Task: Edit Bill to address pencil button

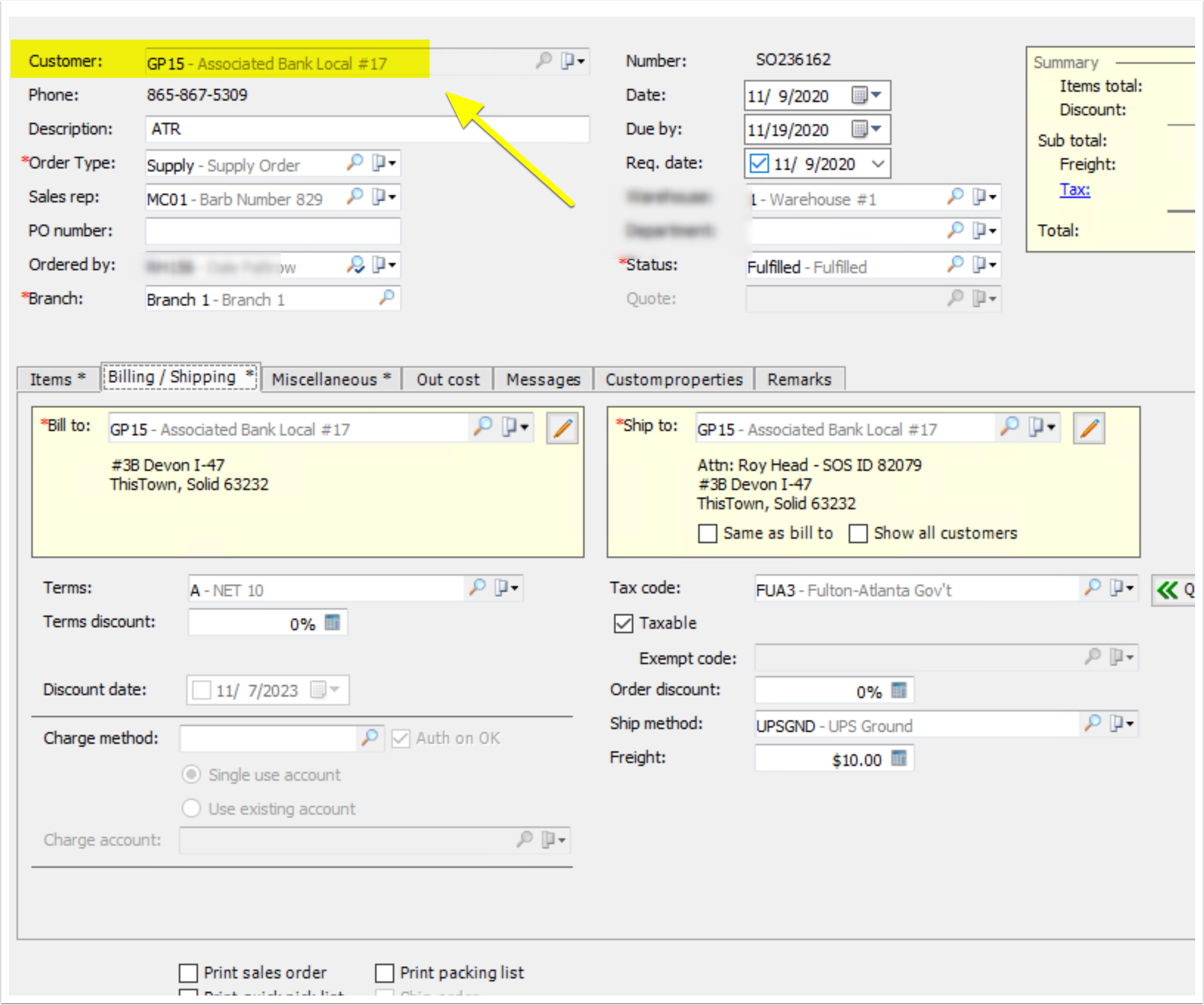Action: [562, 428]
